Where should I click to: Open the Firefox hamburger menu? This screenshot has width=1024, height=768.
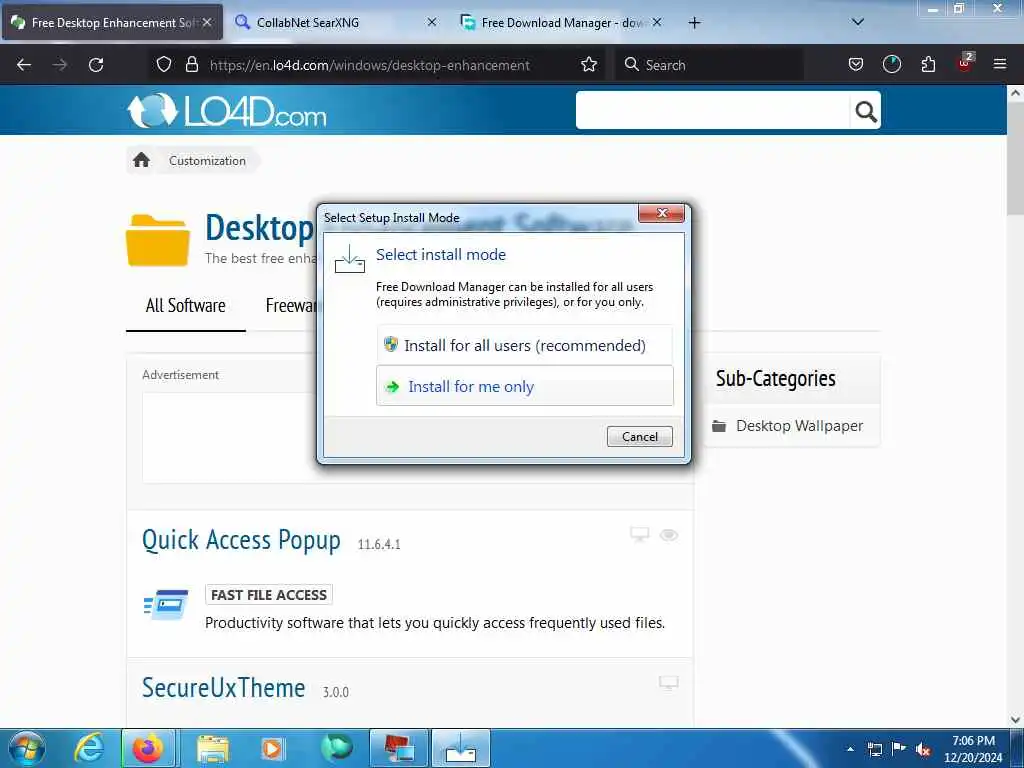point(1000,65)
